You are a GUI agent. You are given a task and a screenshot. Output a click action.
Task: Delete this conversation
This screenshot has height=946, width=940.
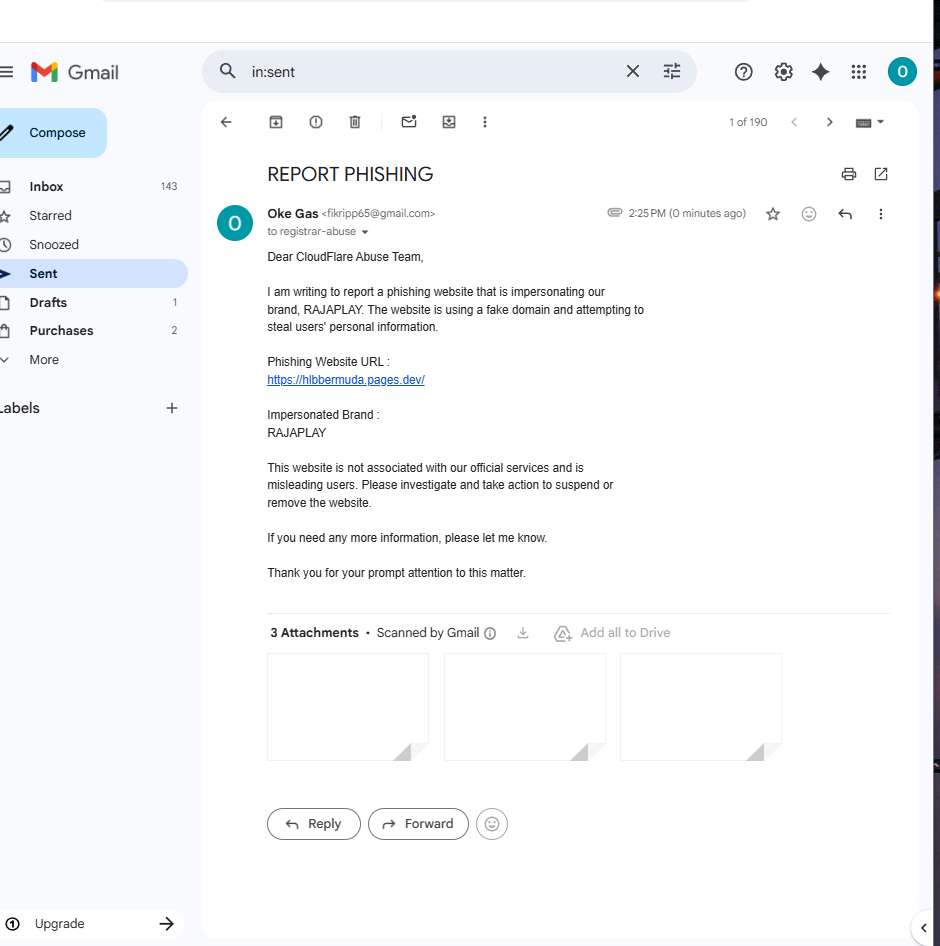click(x=355, y=122)
